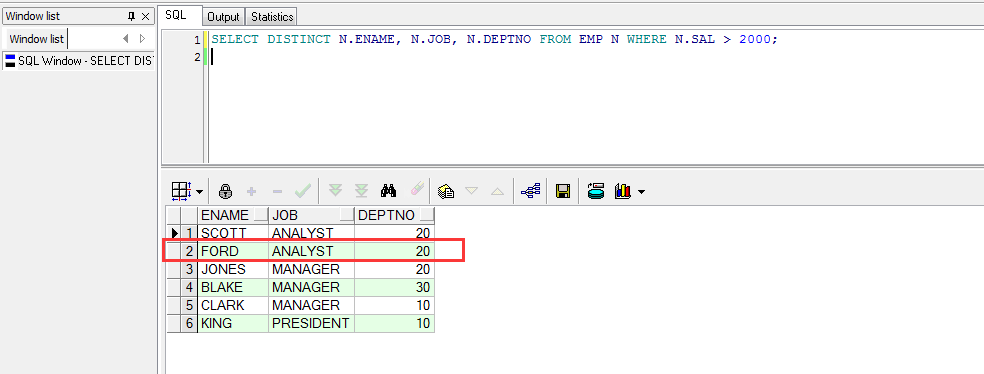This screenshot has height=374, width=984.
Task: Pin the Window list panel
Action: click(132, 16)
